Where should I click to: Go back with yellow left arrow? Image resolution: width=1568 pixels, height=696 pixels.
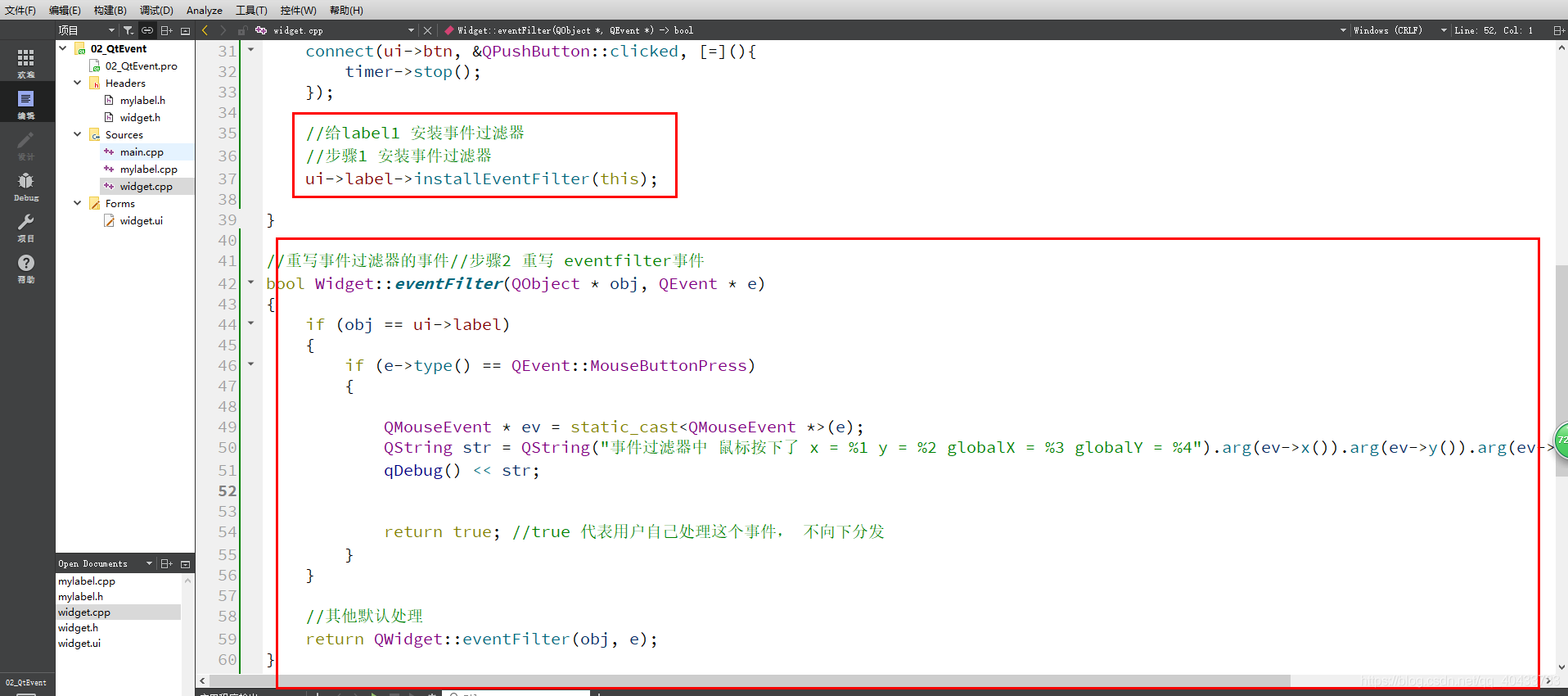pyautogui.click(x=205, y=30)
